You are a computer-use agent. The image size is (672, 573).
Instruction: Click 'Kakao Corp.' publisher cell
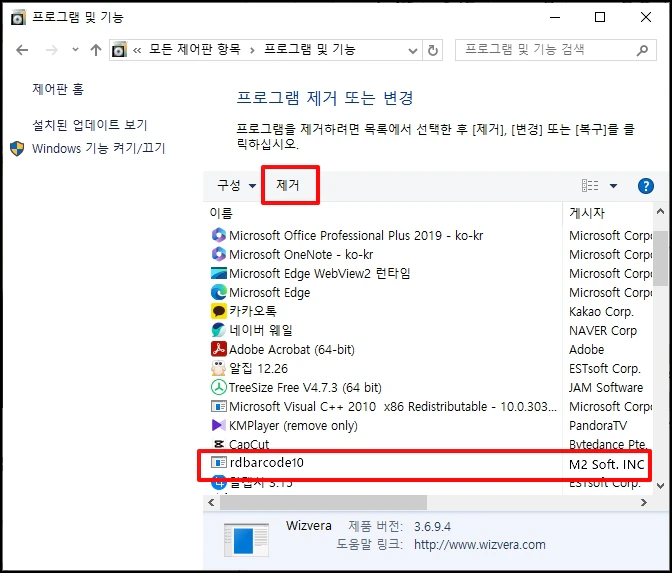point(601,312)
